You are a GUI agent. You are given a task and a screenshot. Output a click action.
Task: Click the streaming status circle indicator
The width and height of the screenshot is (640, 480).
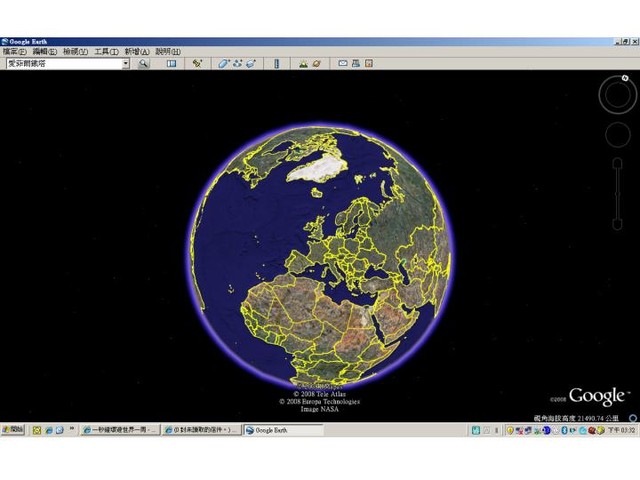(633, 418)
